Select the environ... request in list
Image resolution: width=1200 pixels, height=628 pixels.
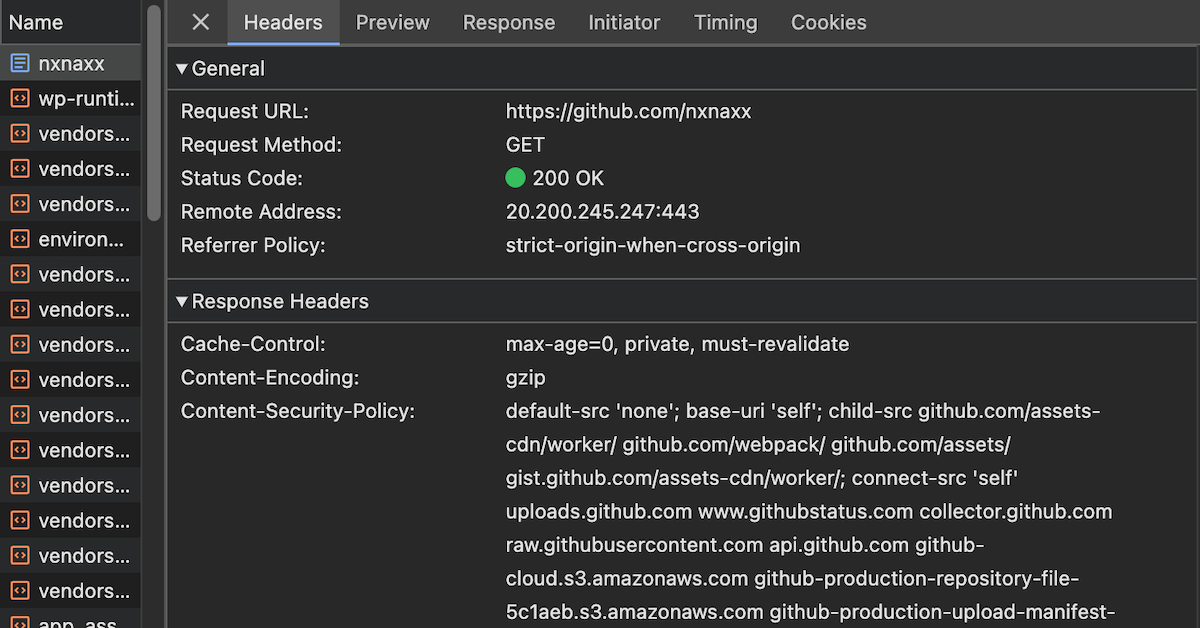coord(80,239)
